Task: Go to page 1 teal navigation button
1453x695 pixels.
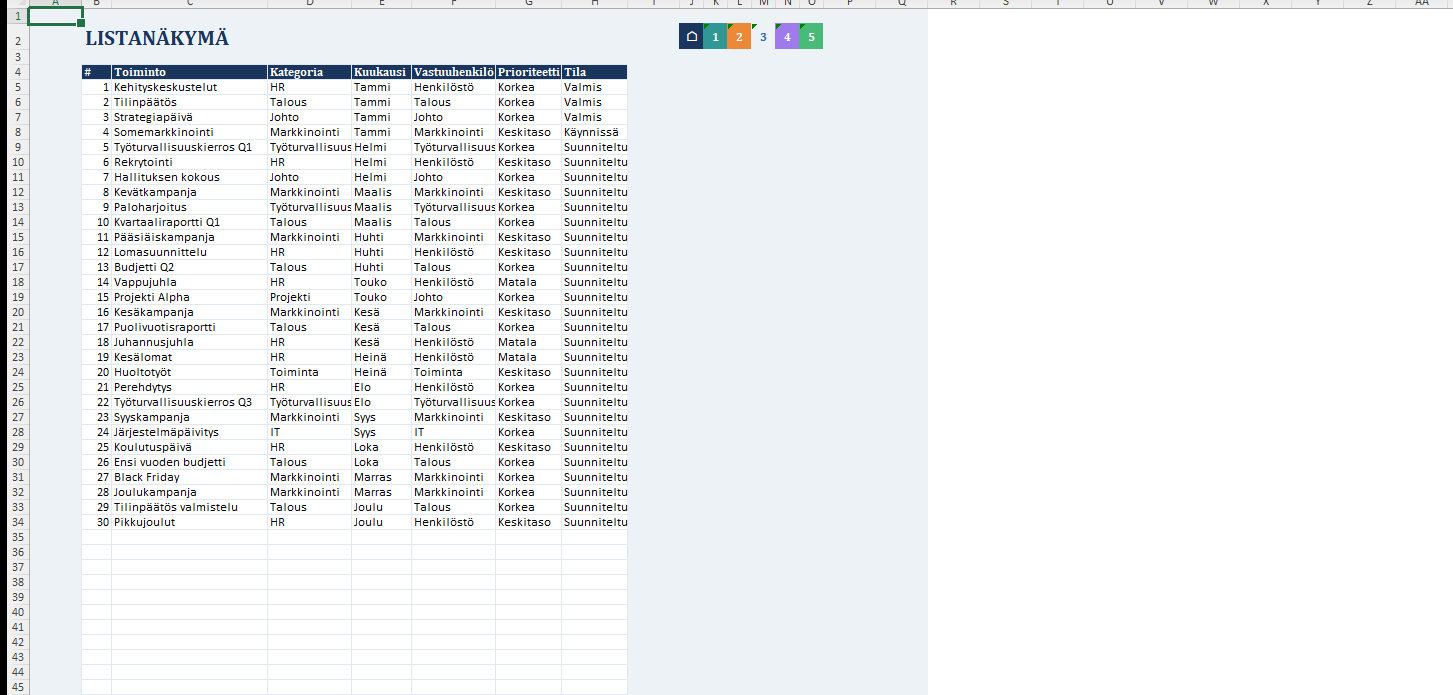Action: coord(715,37)
